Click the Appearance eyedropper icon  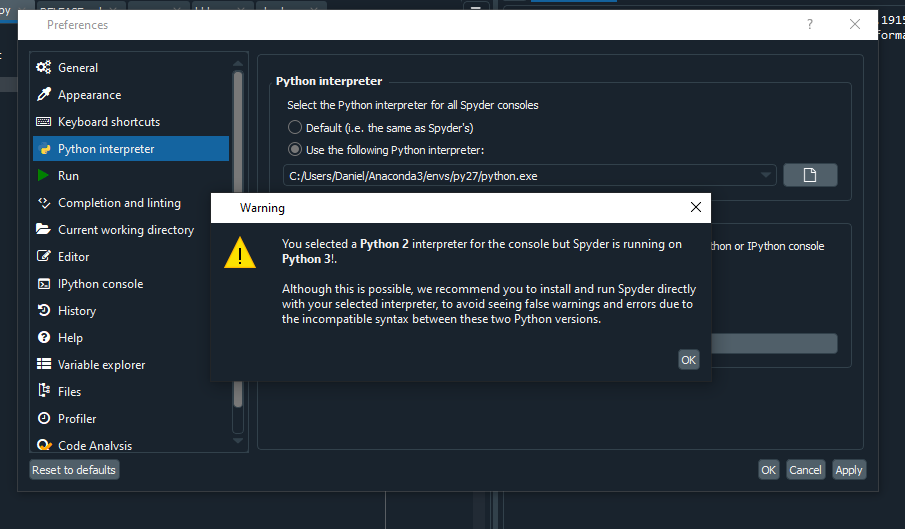[44, 95]
